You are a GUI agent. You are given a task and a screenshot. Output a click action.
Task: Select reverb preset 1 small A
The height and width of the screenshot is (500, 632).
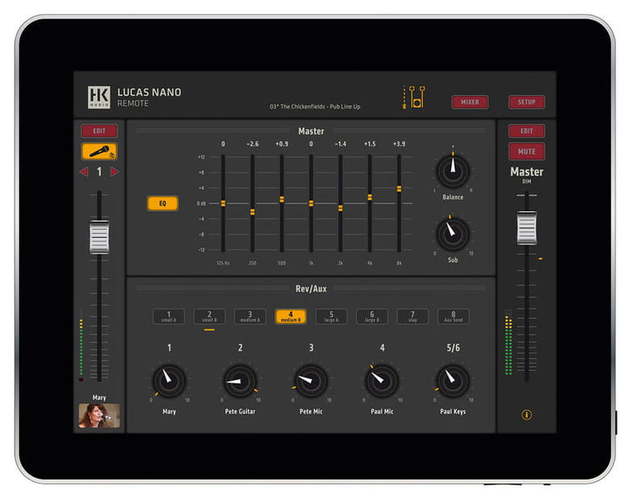[168, 316]
